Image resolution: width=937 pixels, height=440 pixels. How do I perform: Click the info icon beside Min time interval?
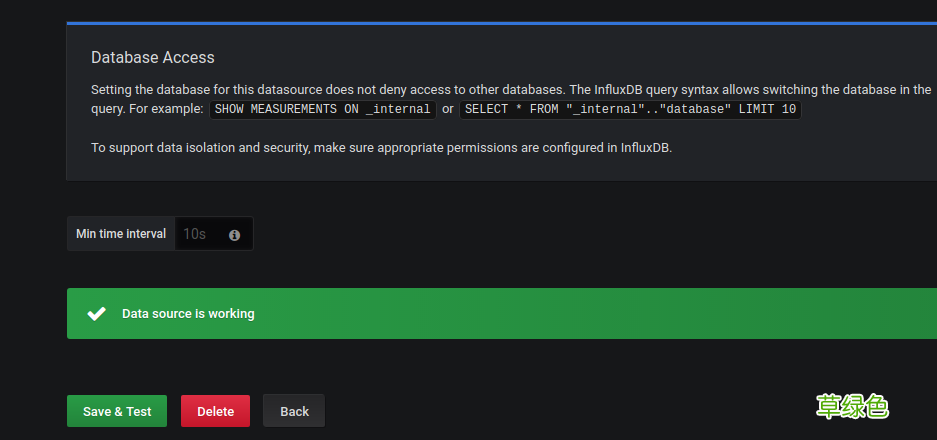click(234, 235)
